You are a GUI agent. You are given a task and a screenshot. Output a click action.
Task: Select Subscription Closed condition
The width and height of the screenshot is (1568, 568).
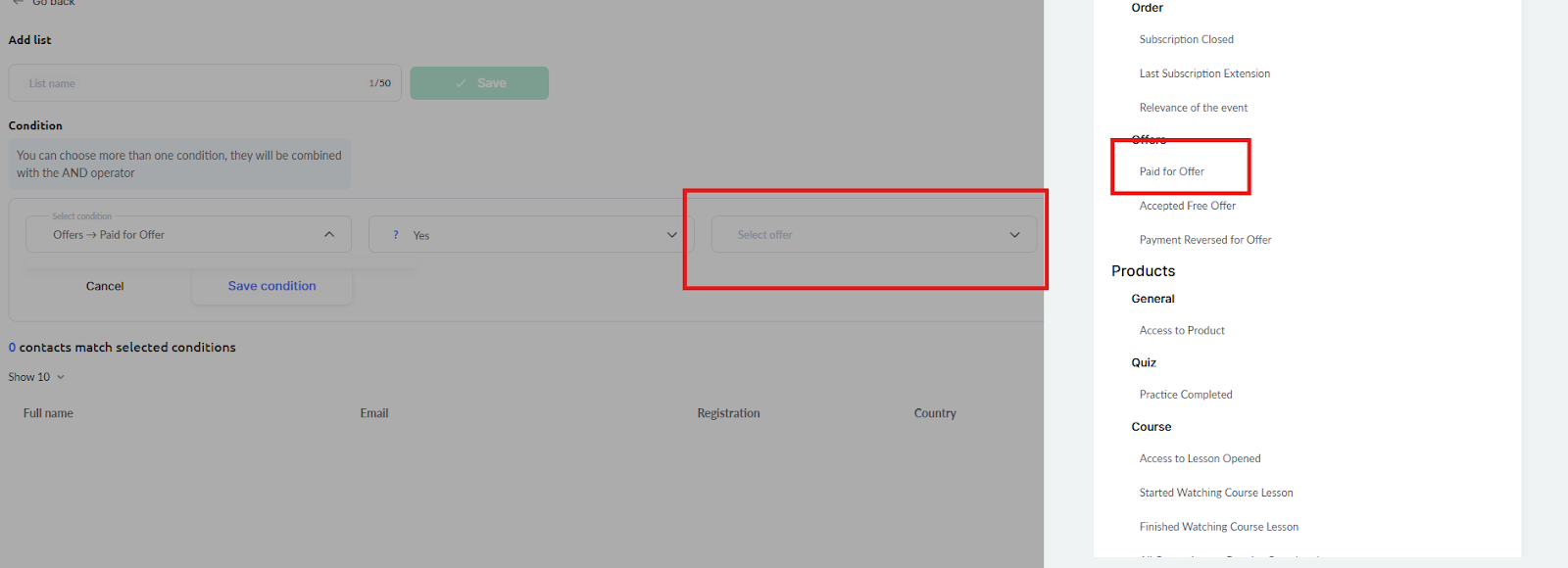(x=1187, y=39)
